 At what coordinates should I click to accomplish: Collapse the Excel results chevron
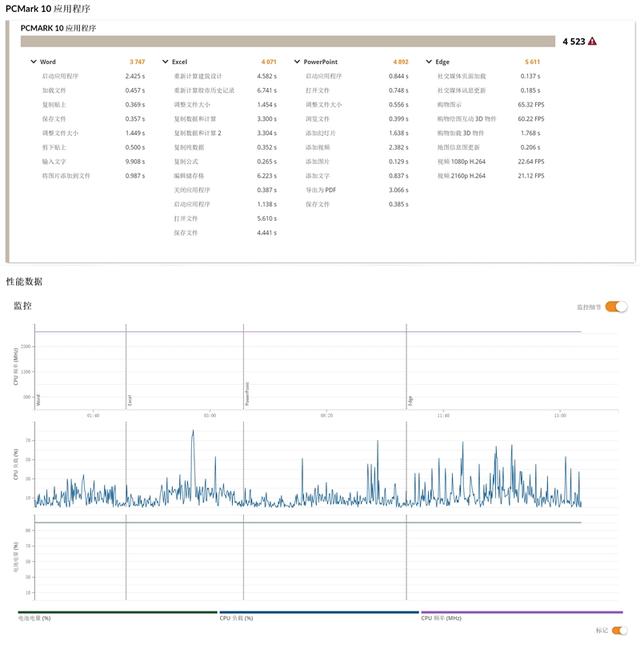click(x=165, y=62)
